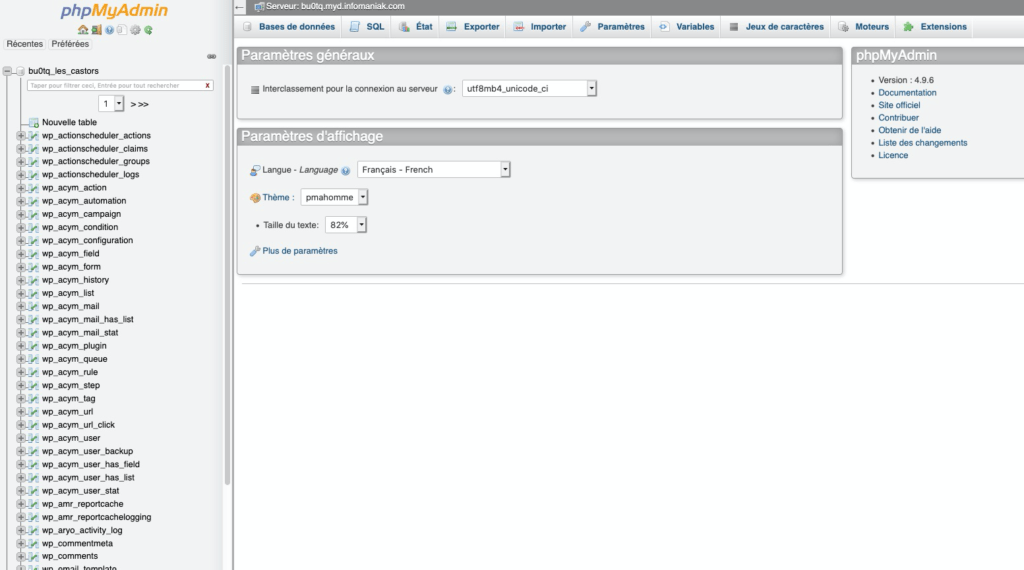Collapse the bu0tq_les_castors database tree
Screen dimensions: 1024x570
(8, 71)
